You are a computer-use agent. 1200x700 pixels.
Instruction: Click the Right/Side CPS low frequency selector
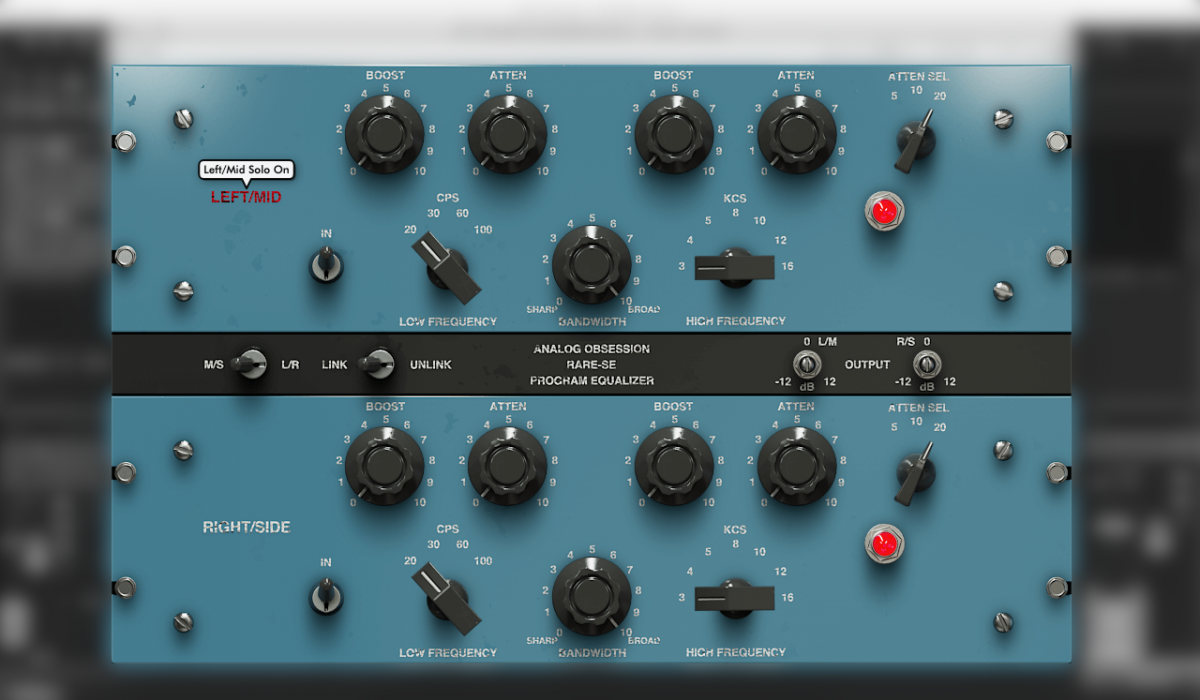(447, 598)
